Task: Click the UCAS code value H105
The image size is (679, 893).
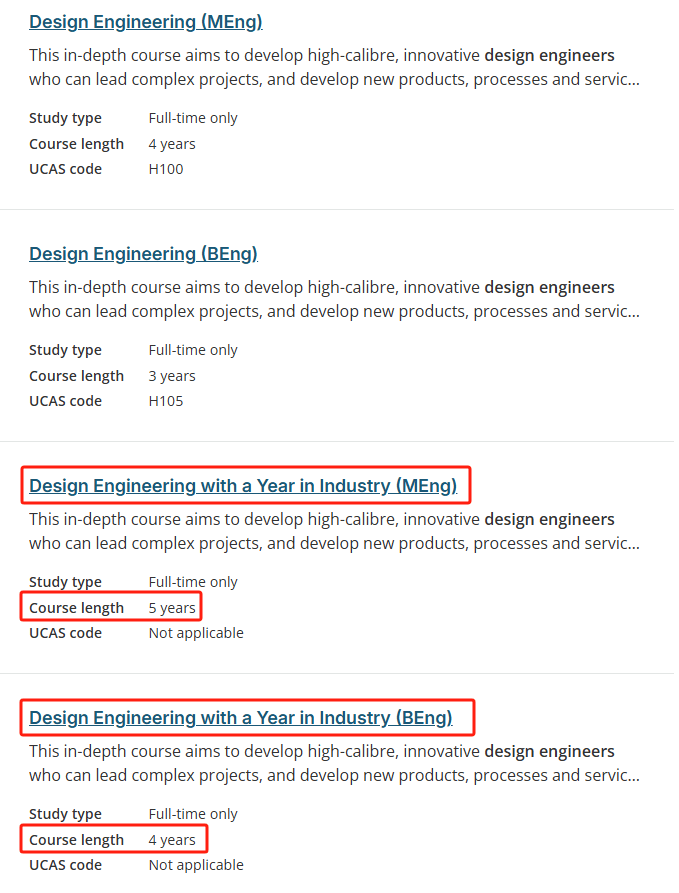Action: (166, 401)
